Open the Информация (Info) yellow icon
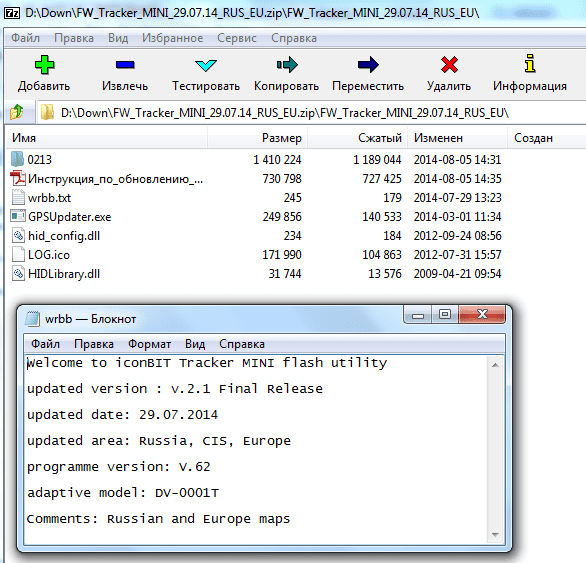The width and height of the screenshot is (586, 563). 530,63
